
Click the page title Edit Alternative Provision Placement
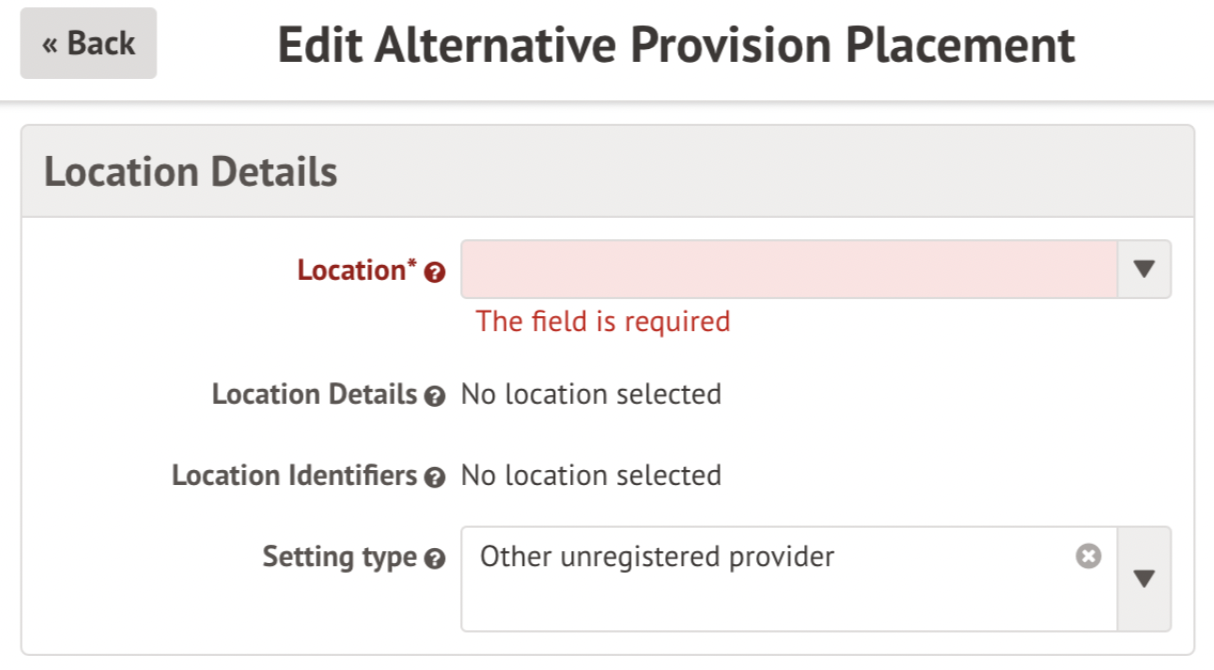click(x=676, y=45)
